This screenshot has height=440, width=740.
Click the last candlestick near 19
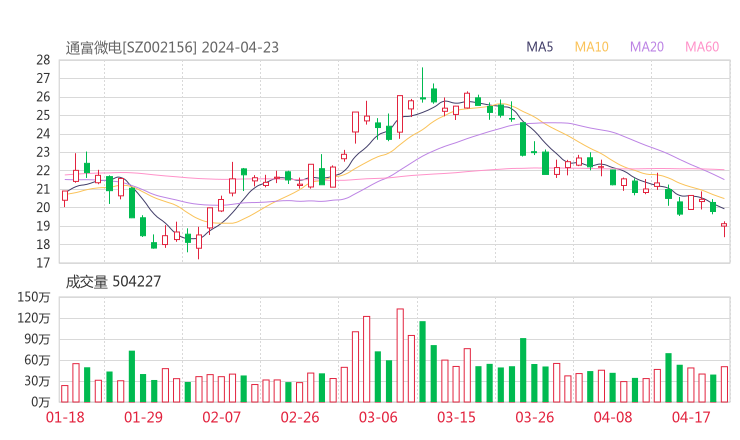click(x=724, y=228)
